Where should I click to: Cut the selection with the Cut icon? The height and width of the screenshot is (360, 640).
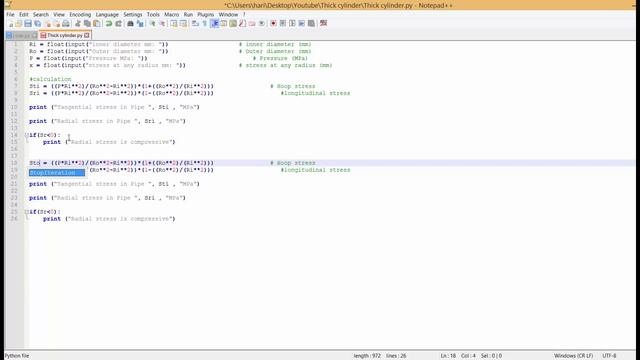tap(78, 24)
